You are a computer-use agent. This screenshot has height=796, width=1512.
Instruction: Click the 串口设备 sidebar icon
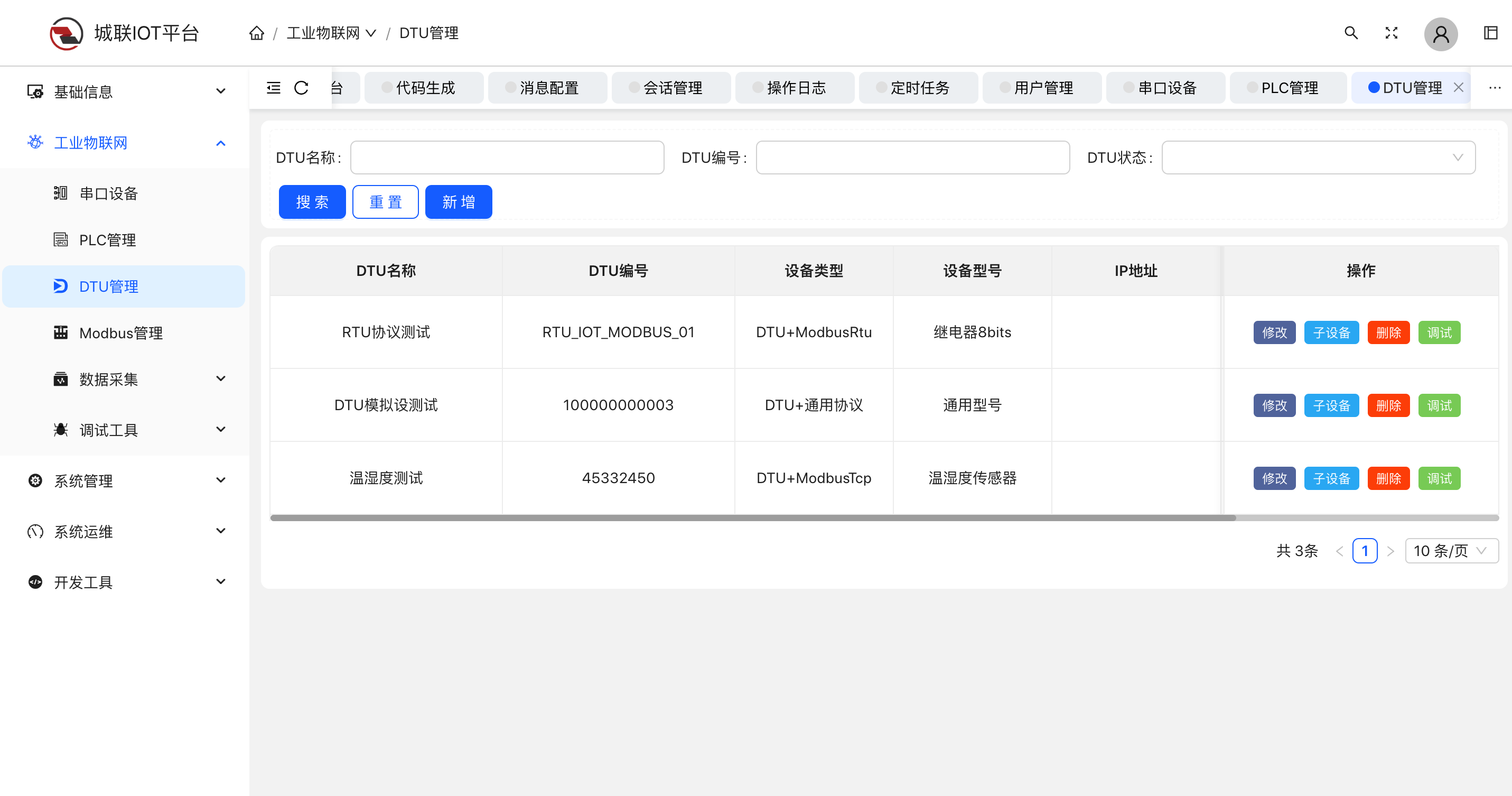pos(60,193)
